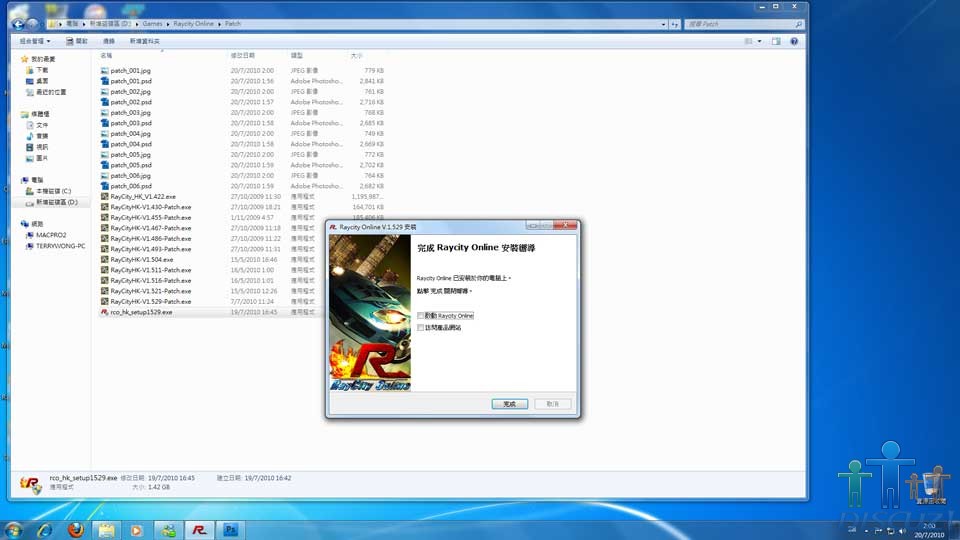Select file patch_005.jpg
Image resolution: width=960 pixels, height=540 pixels.
[x=130, y=155]
